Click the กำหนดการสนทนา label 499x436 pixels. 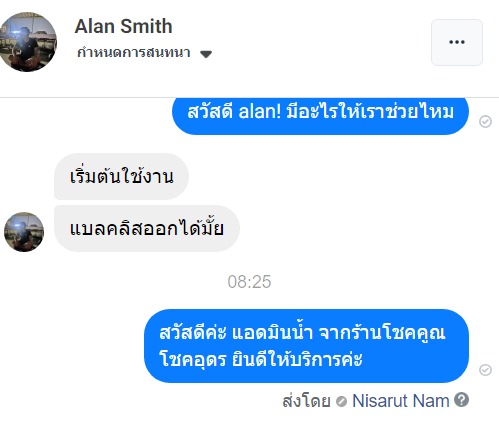134,53
